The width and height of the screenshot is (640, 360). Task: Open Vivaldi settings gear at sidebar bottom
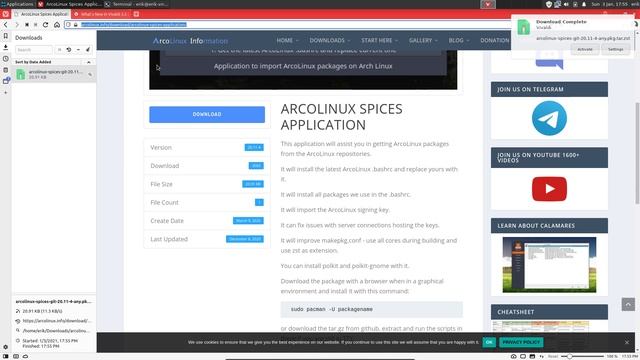pyautogui.click(x=6, y=347)
